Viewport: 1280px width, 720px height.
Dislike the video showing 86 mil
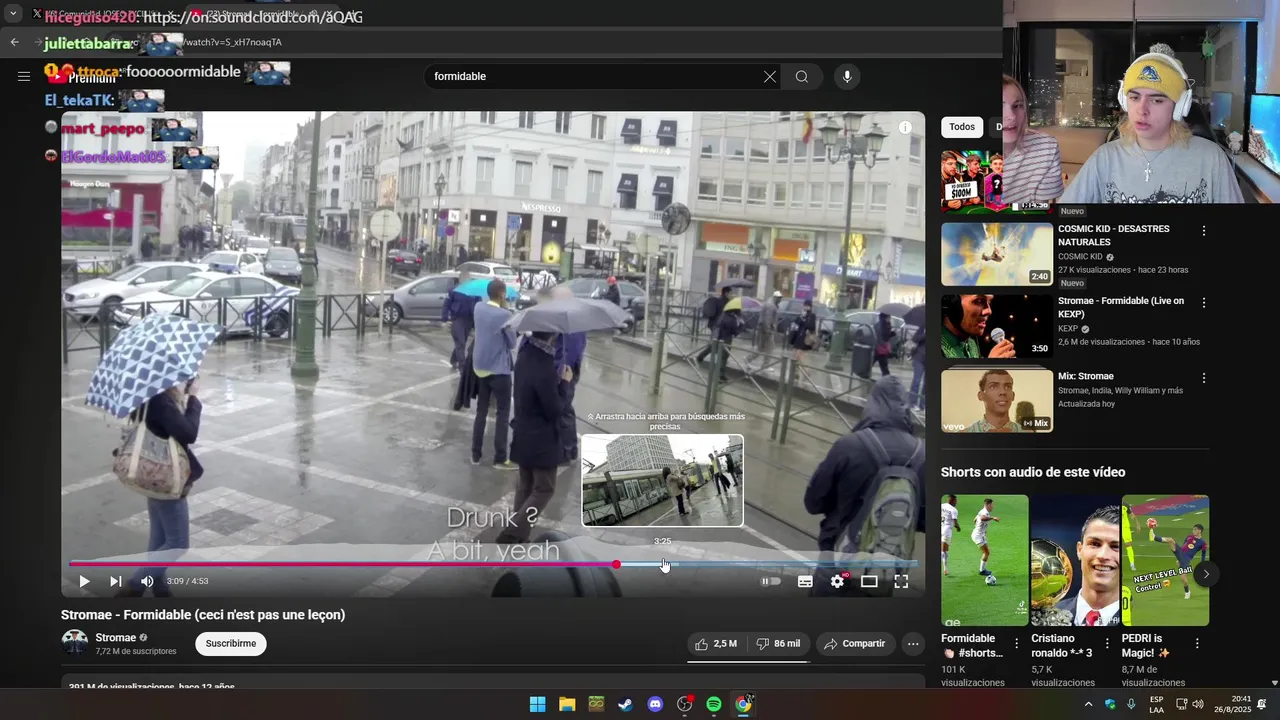click(778, 644)
